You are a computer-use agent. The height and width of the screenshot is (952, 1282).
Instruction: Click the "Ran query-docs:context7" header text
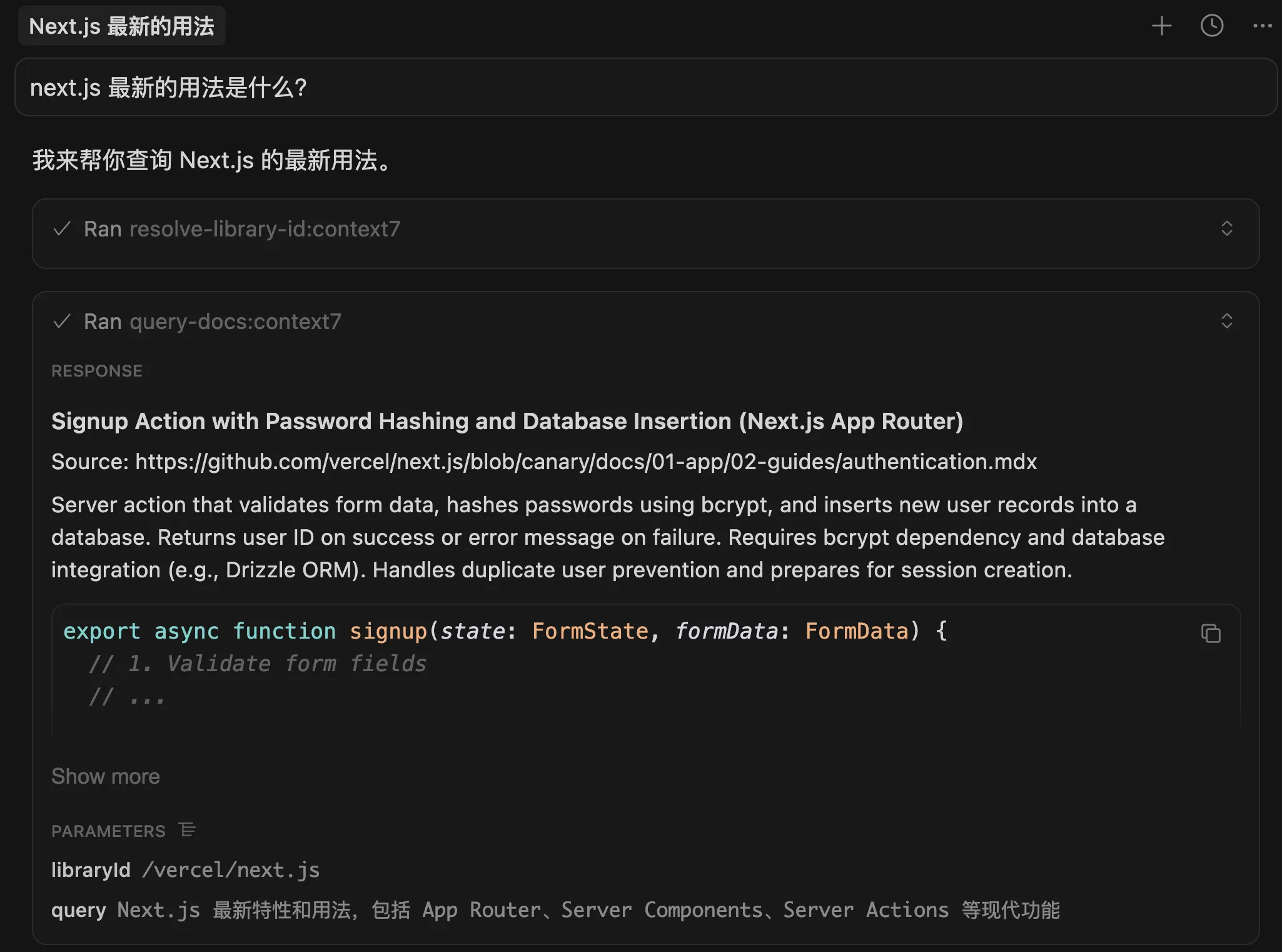tap(213, 322)
